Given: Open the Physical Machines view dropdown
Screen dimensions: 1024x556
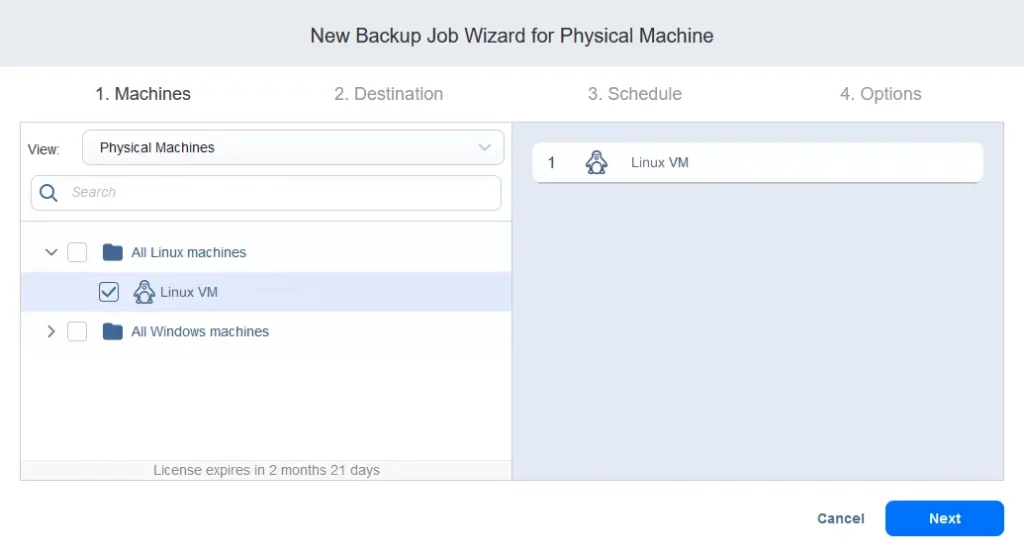Looking at the screenshot, I should point(293,148).
